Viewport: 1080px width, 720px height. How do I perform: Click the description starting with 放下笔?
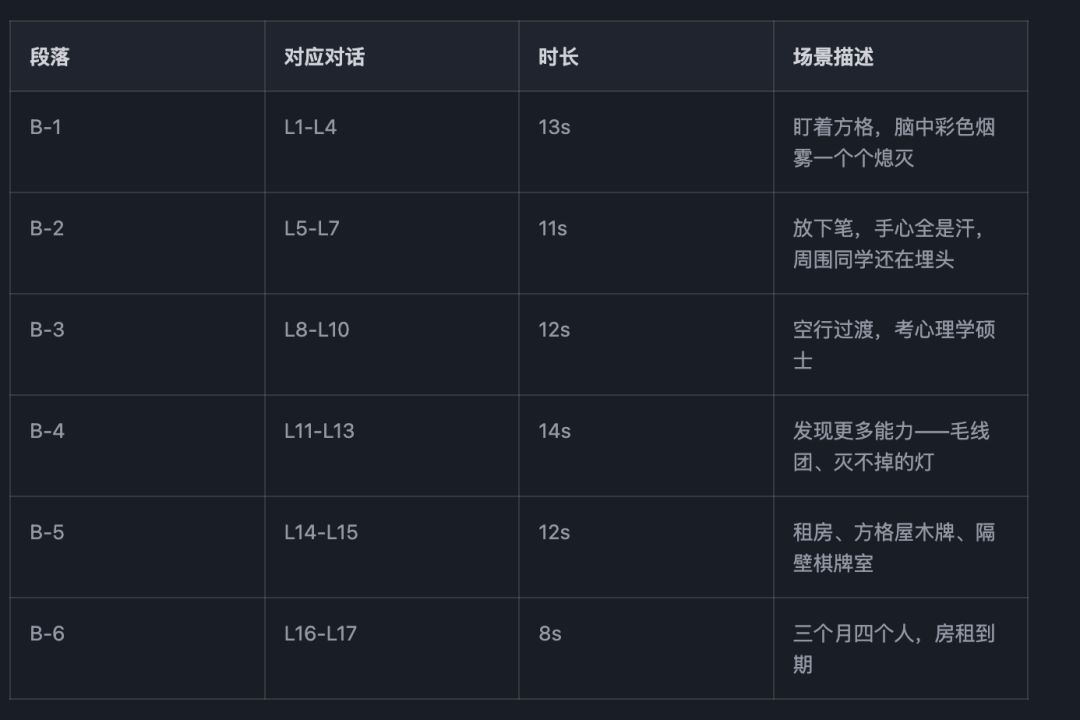click(889, 243)
